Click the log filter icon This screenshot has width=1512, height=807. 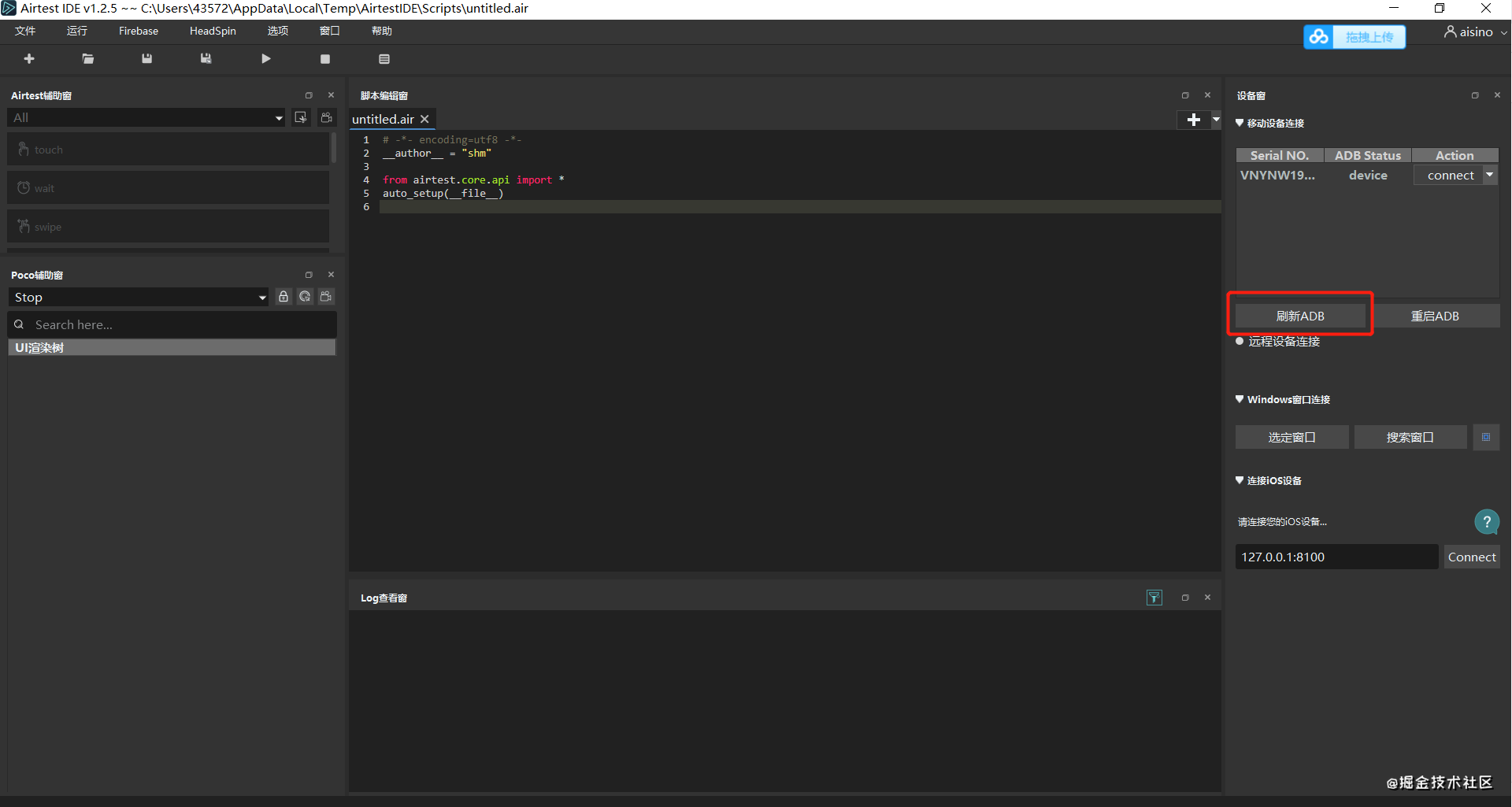pyautogui.click(x=1154, y=598)
